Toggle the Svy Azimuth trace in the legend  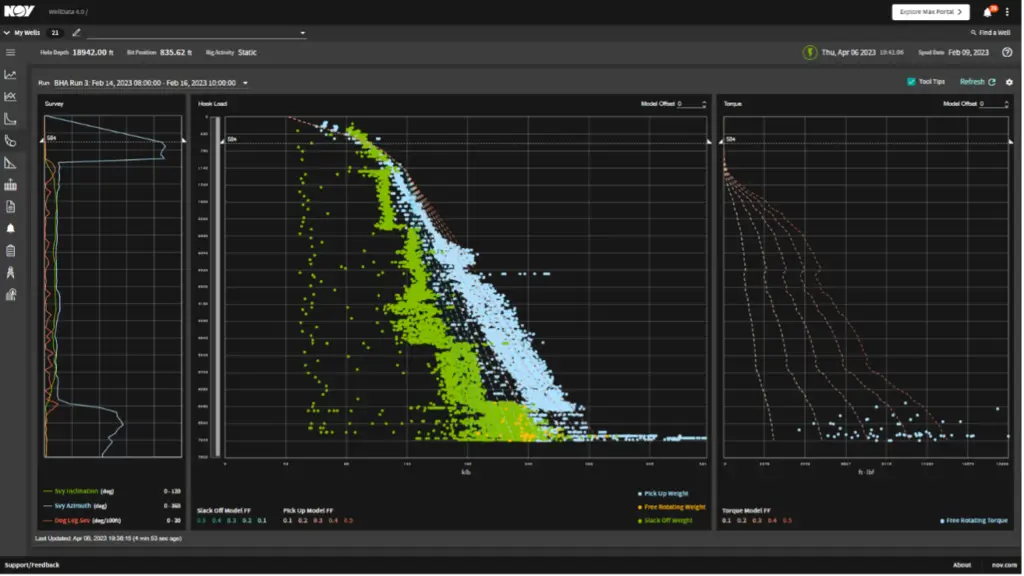pos(75,506)
